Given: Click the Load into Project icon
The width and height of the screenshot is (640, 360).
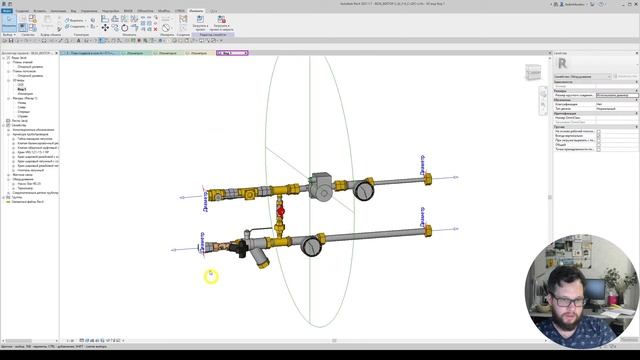Looking at the screenshot, I should click(200, 23).
